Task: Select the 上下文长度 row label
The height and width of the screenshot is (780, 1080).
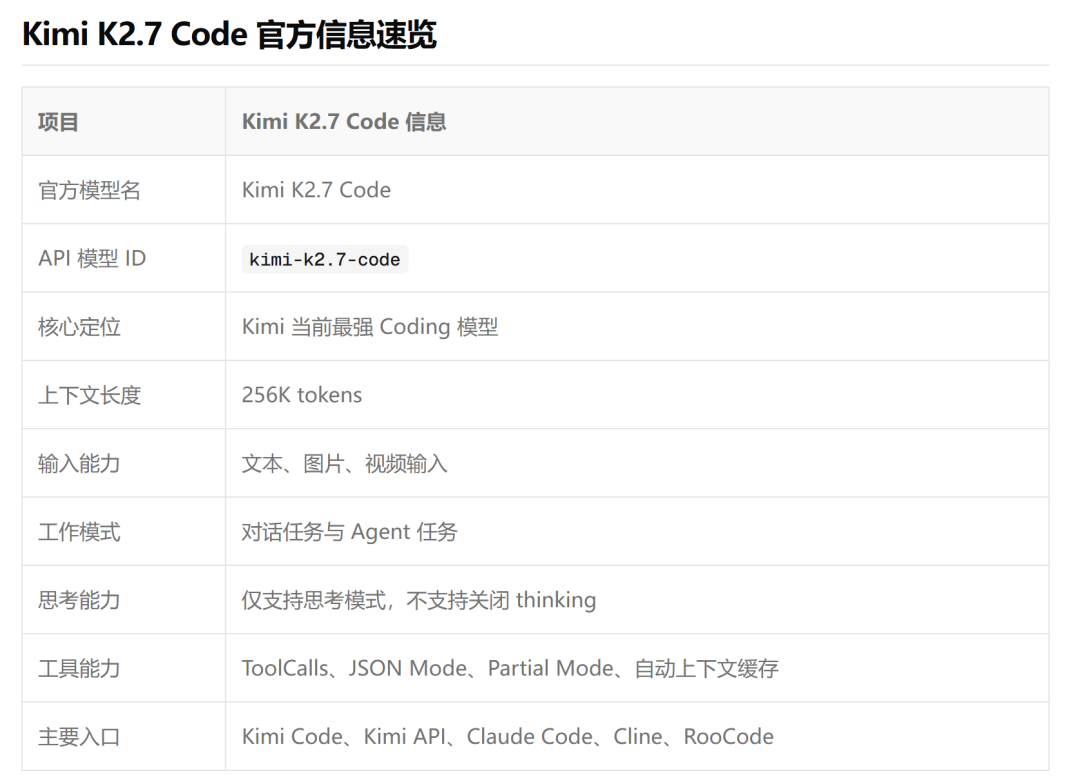Action: [90, 395]
